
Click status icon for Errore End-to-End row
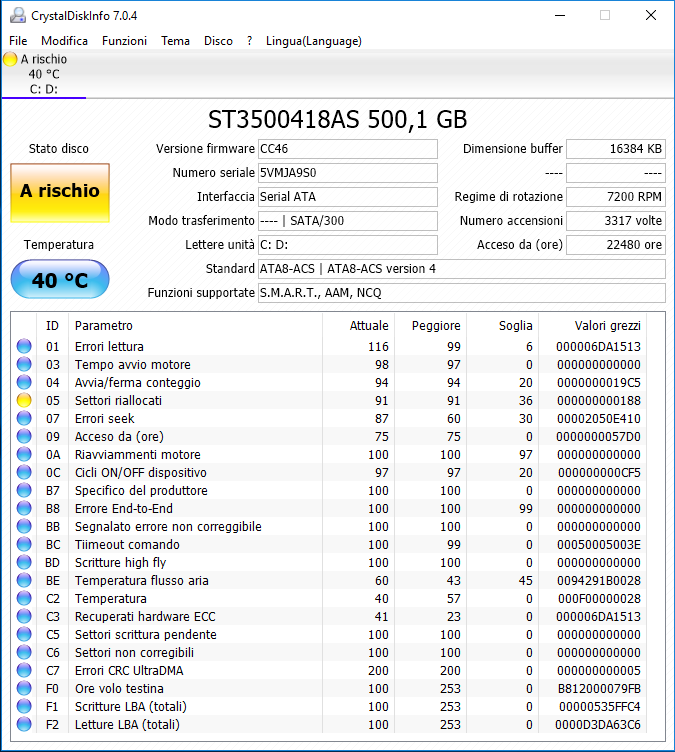coord(24,508)
